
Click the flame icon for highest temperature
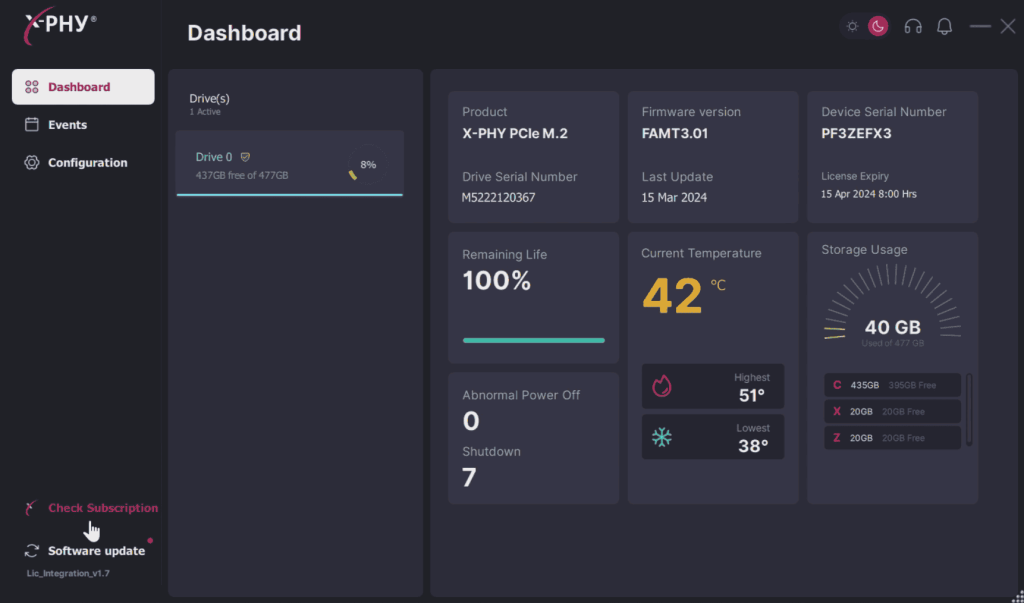[662, 386]
